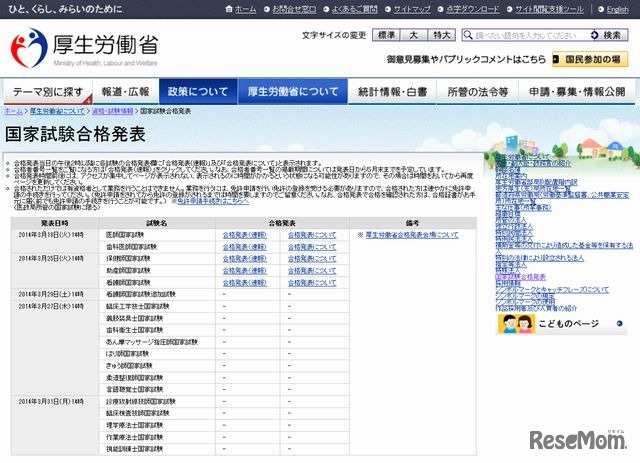The width and height of the screenshot is (640, 463).
Task: Open 合格発表について for 保健師国家試験
Action: point(312,259)
